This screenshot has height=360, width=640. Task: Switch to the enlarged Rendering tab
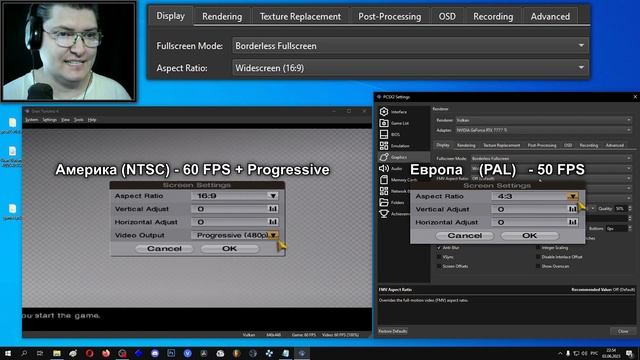click(x=222, y=16)
